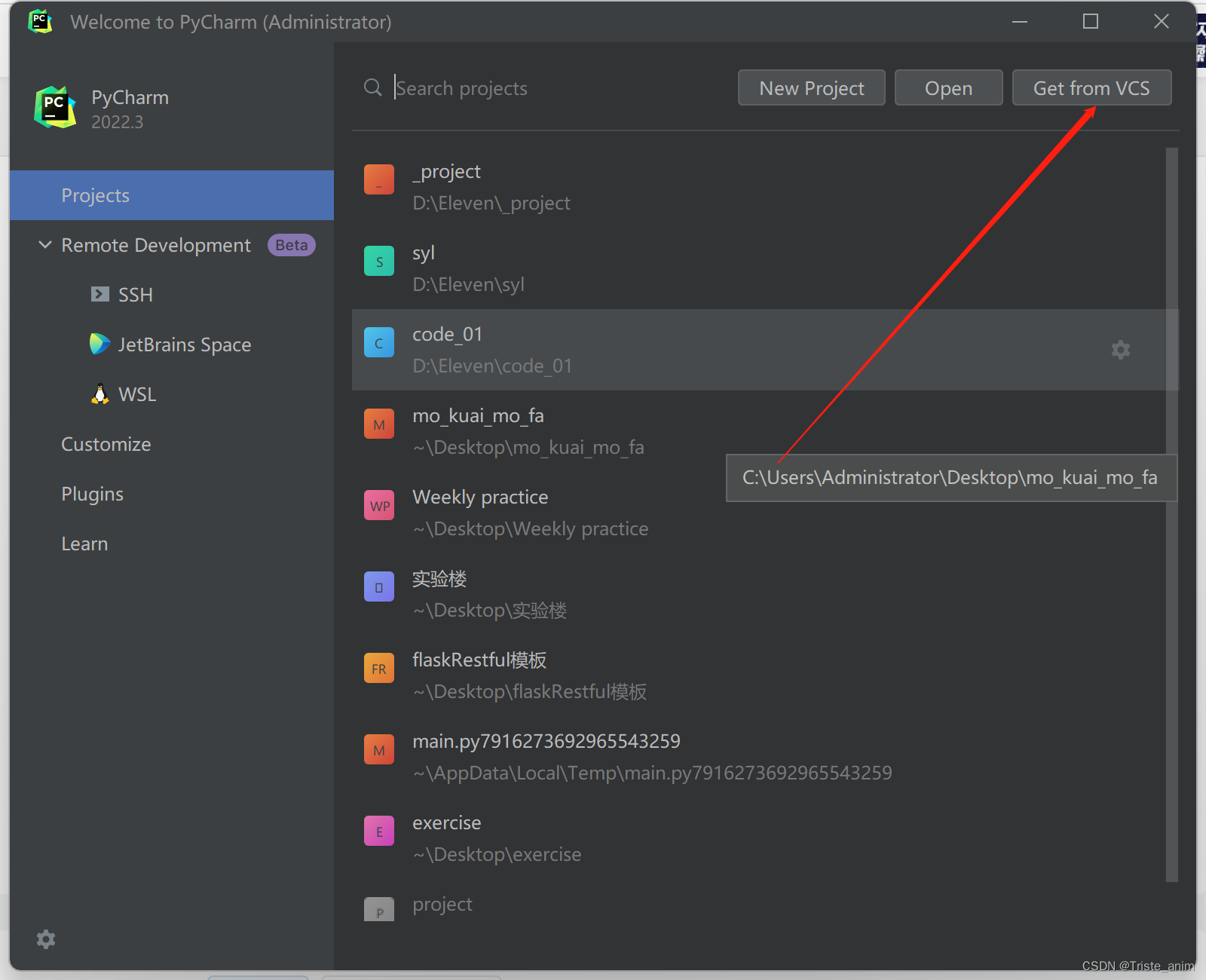
Task: Click the PyCharm logo in the title bar
Action: pos(40,21)
